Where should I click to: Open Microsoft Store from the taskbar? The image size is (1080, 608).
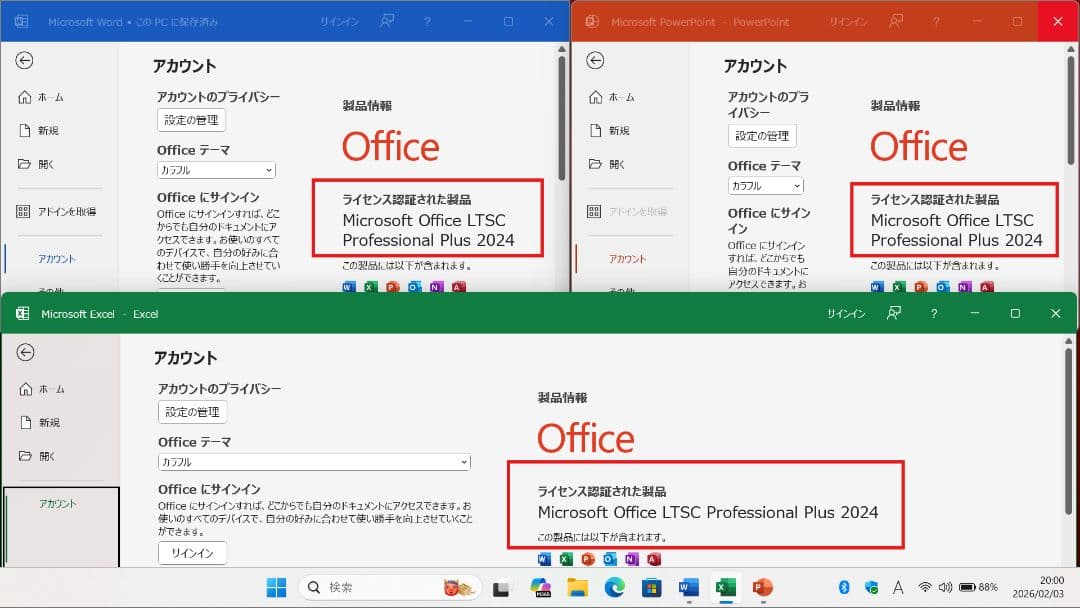pyautogui.click(x=651, y=587)
